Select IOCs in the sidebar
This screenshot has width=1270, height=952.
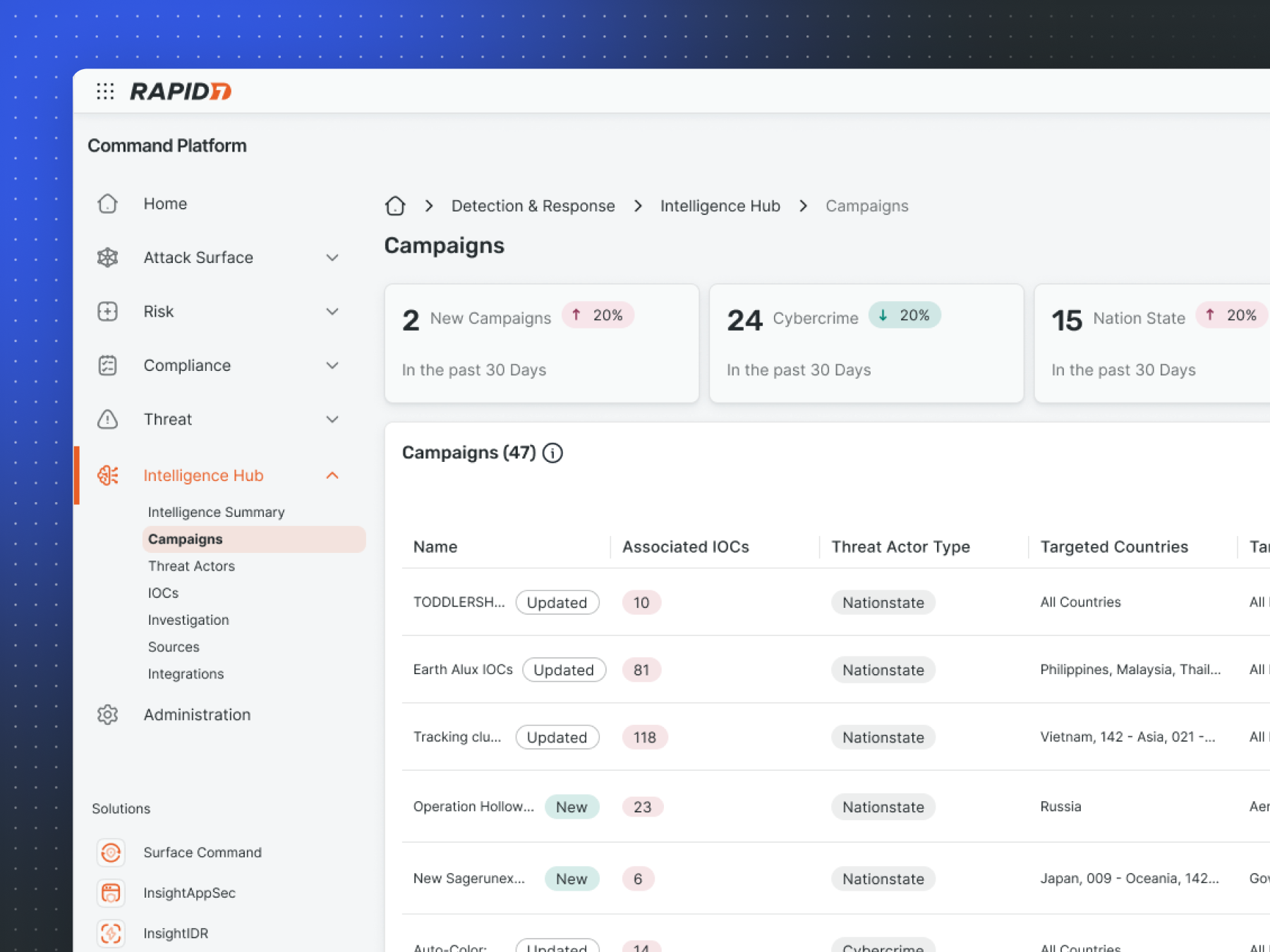[163, 593]
